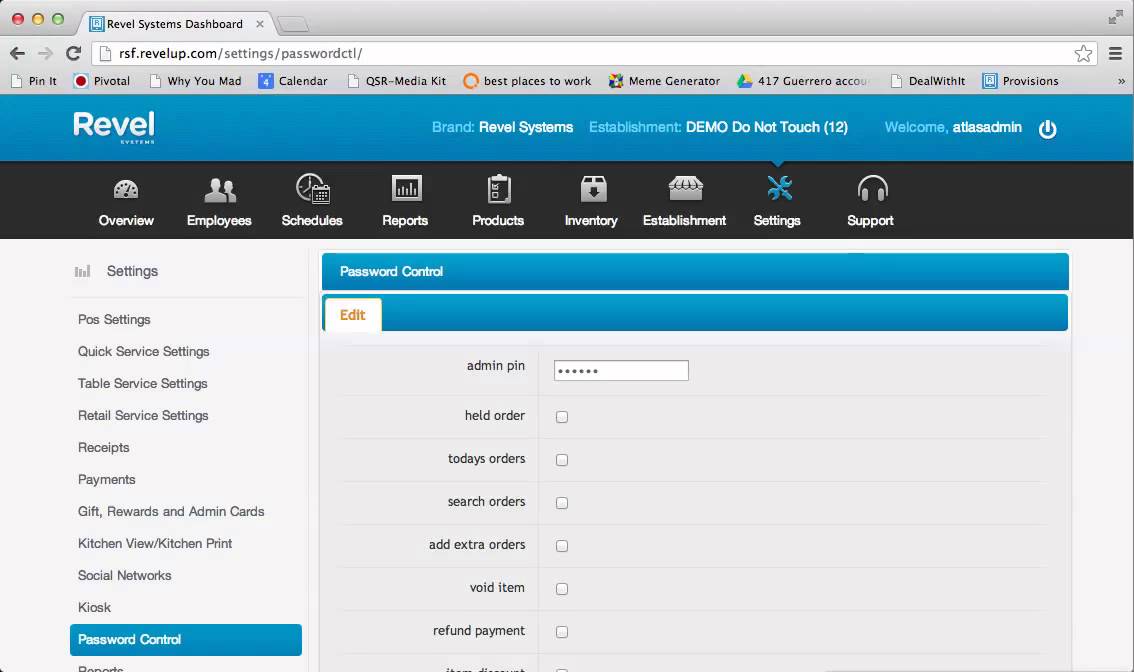This screenshot has height=672, width=1134.
Task: Open the Why You Mad bookmark
Action: (195, 81)
